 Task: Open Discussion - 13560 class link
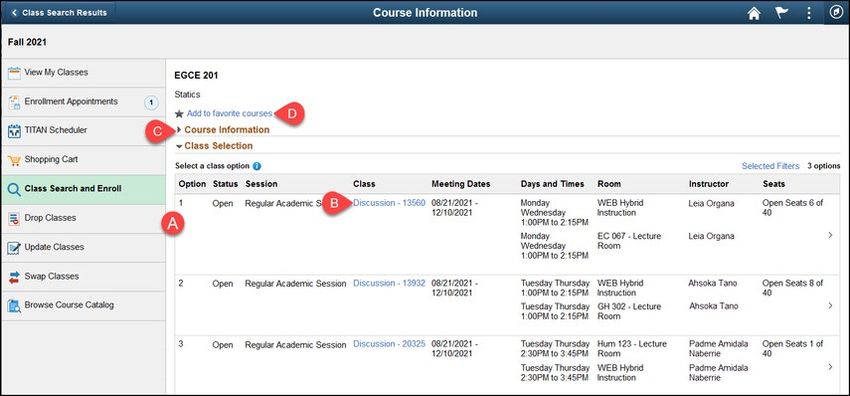coord(389,203)
